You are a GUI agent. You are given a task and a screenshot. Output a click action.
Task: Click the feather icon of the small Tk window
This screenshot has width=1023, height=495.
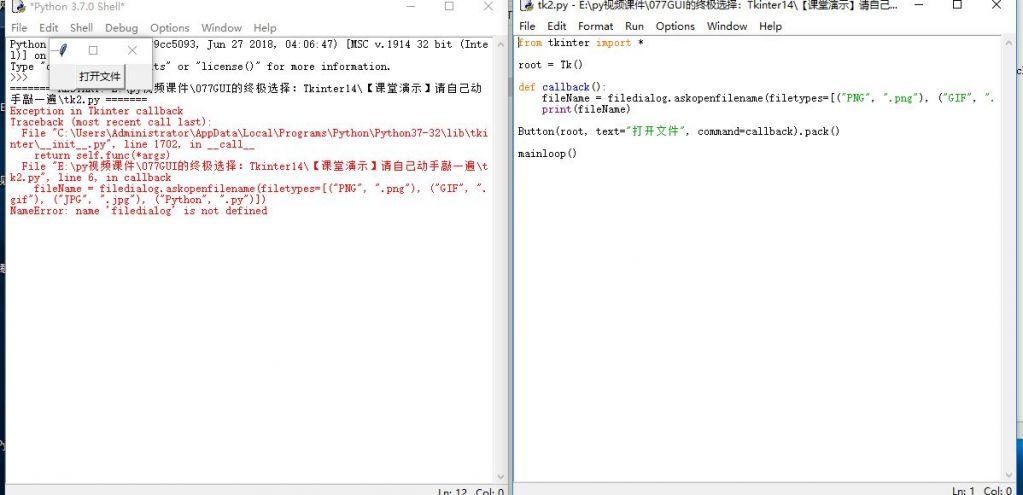[63, 50]
